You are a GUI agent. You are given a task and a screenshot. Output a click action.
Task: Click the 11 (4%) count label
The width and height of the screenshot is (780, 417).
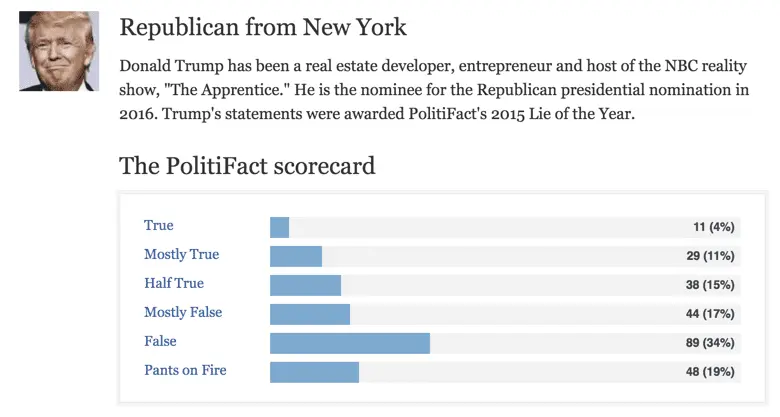point(713,227)
